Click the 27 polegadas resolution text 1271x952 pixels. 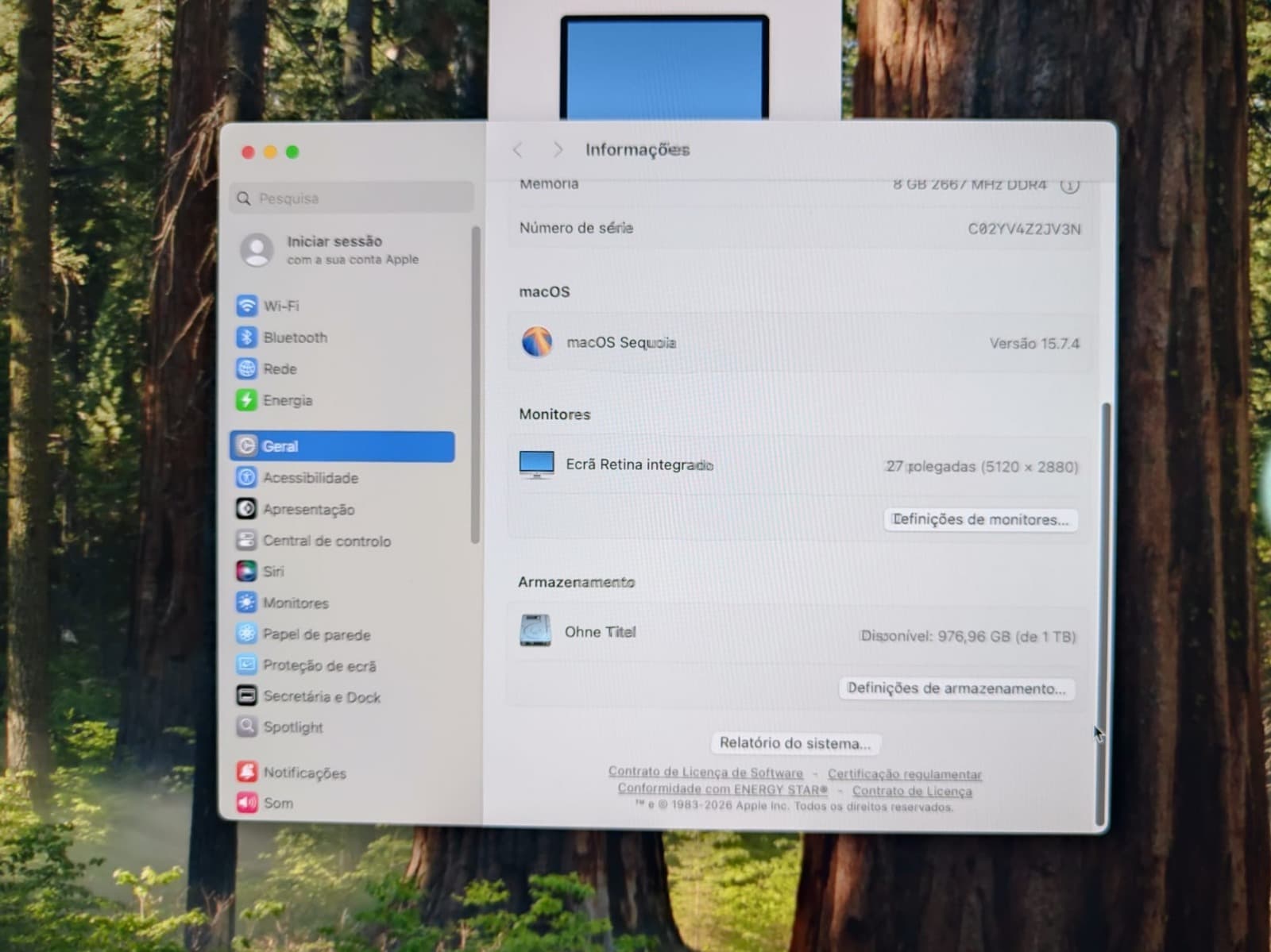(982, 467)
